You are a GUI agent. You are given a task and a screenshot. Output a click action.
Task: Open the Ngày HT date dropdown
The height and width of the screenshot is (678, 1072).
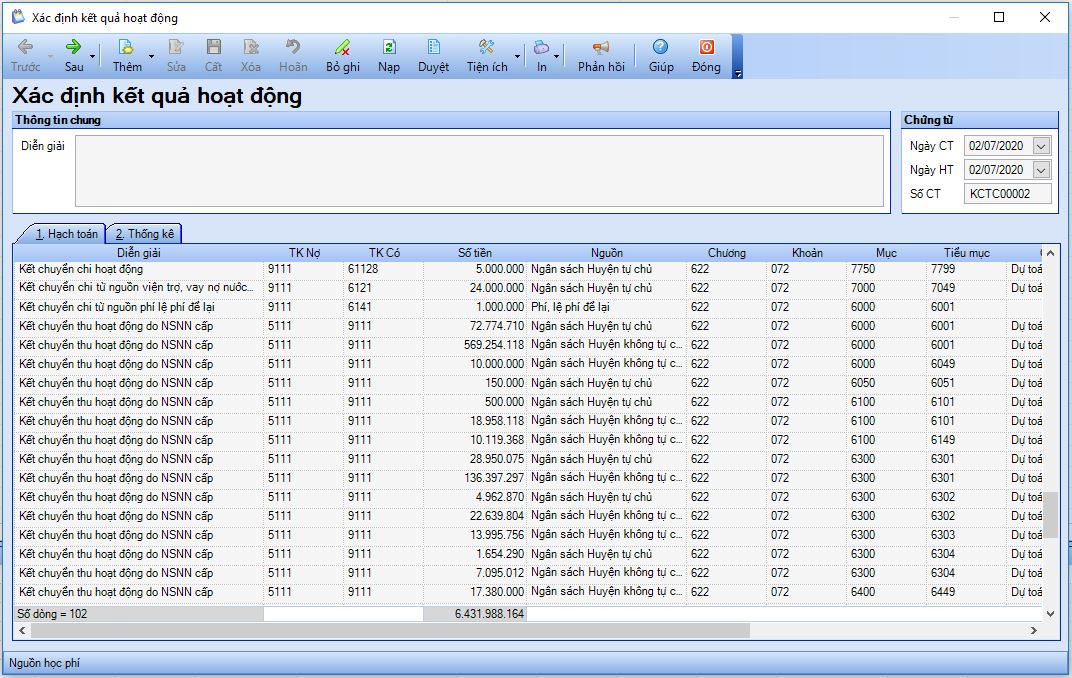(1041, 170)
